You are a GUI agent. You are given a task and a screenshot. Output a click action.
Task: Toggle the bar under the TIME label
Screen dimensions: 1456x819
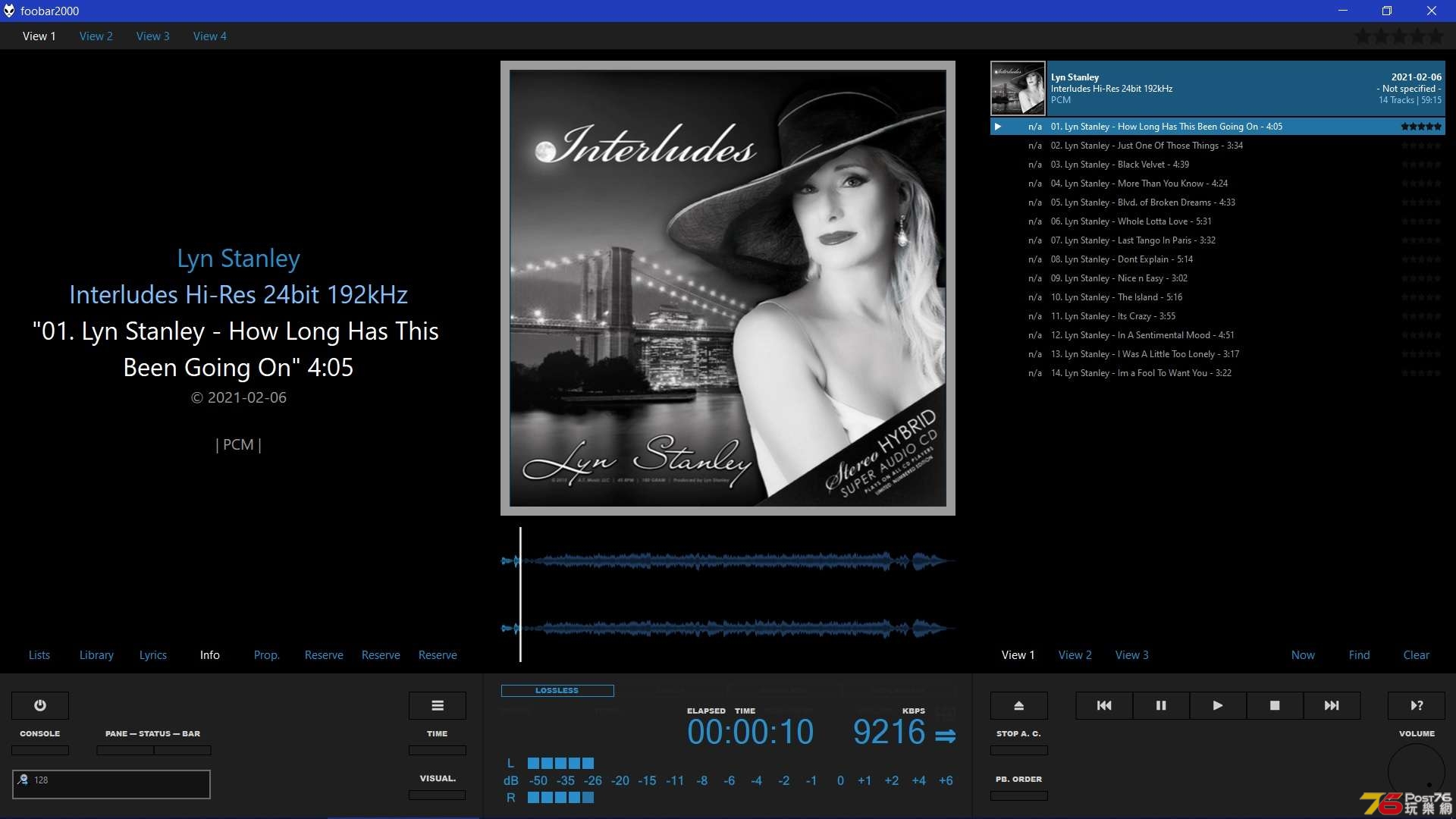click(438, 750)
